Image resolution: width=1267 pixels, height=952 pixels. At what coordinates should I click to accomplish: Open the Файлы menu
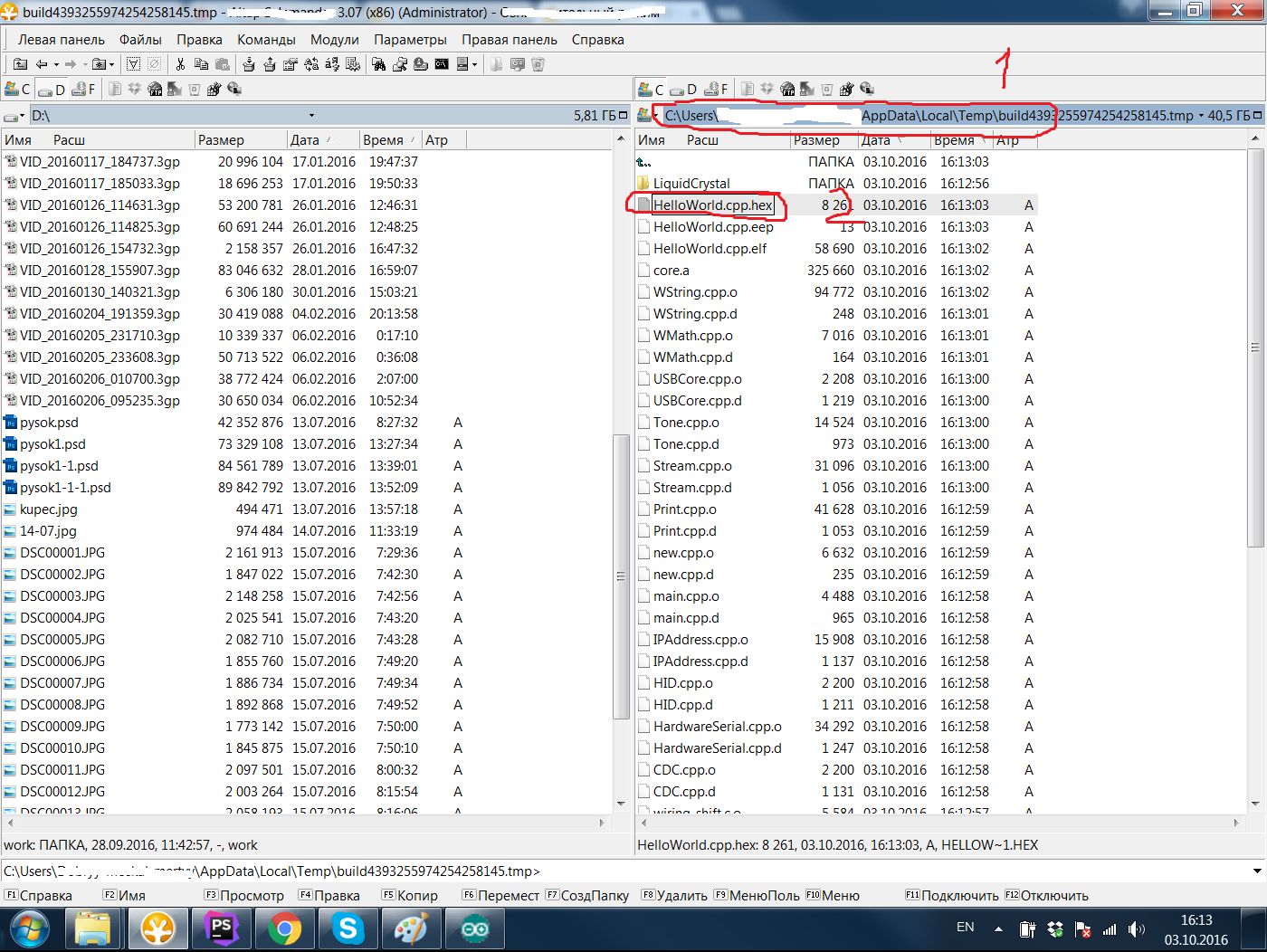click(x=140, y=40)
